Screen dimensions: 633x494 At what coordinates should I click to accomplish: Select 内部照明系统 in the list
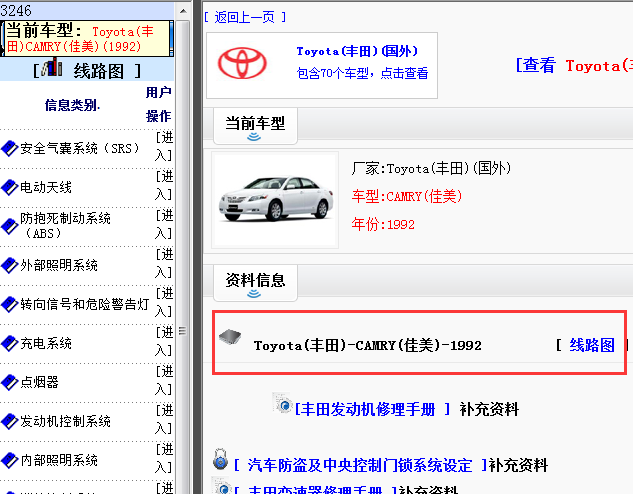(59, 460)
